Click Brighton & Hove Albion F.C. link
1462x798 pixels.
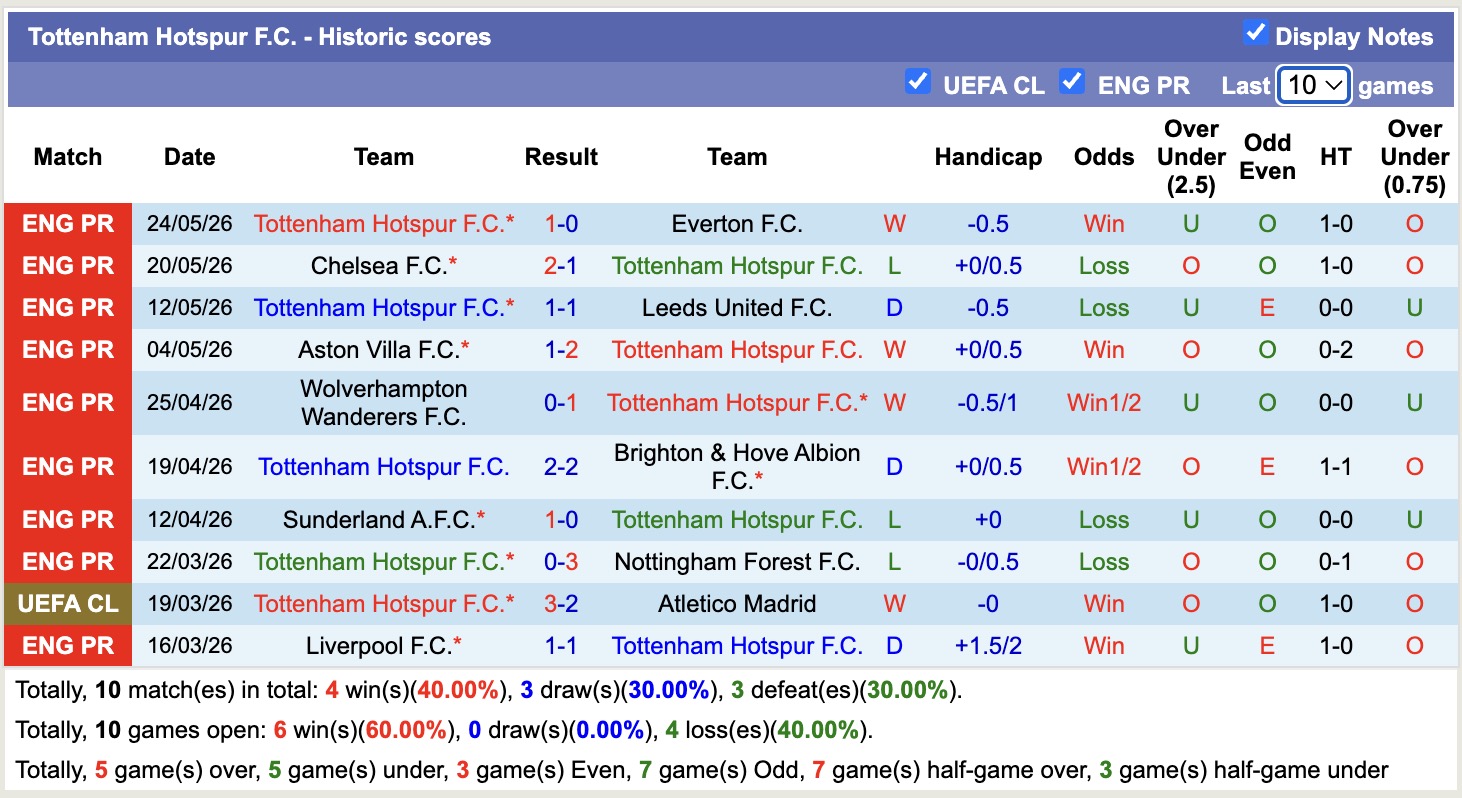click(x=737, y=467)
